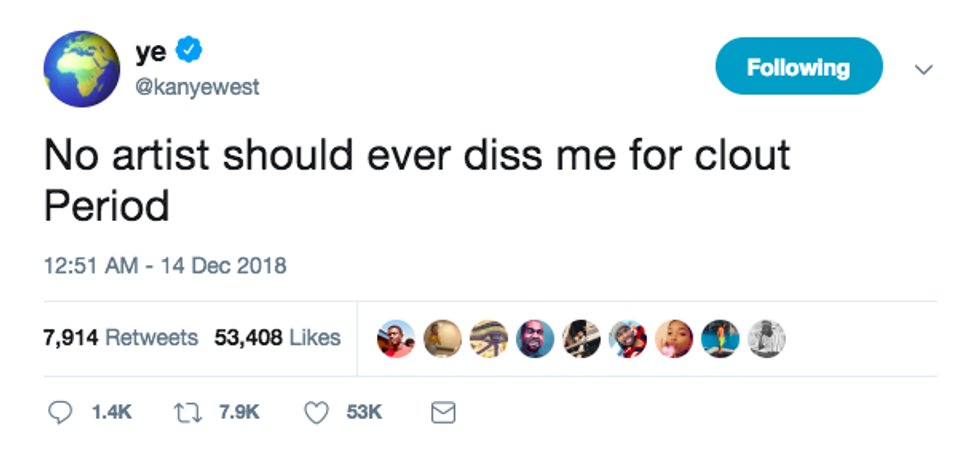This screenshot has height=463, width=980.
Task: Toggle the Following button to unfollow
Action: (x=798, y=67)
